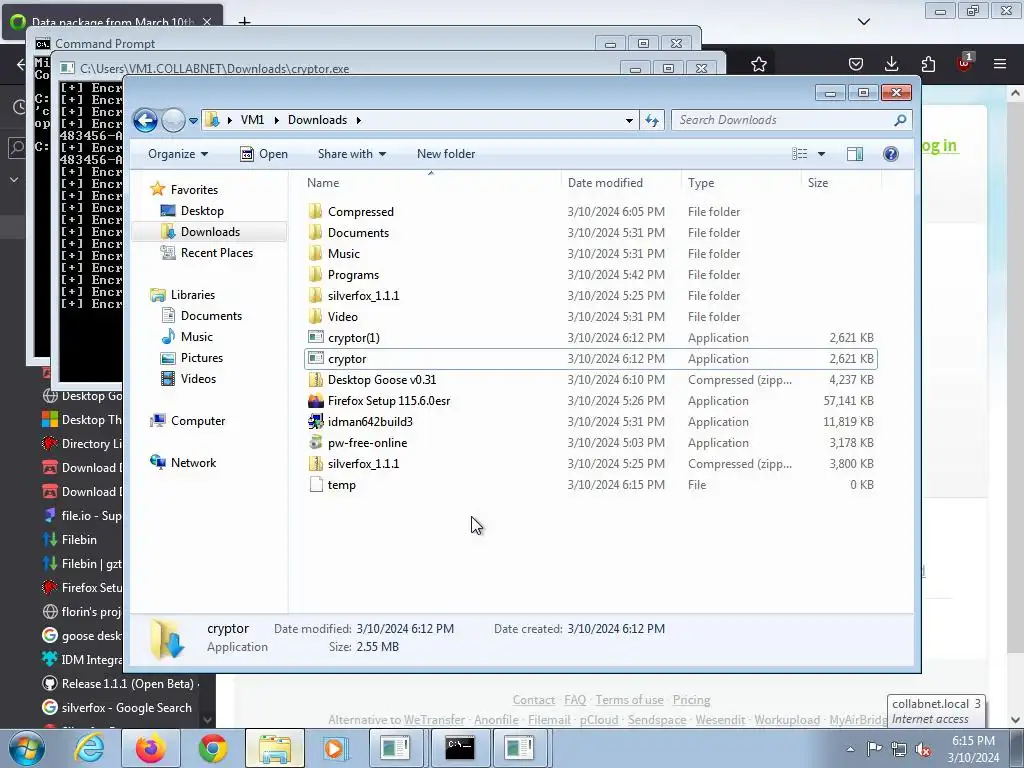The image size is (1024, 768).
Task: Open Firefox from the taskbar
Action: 151,748
